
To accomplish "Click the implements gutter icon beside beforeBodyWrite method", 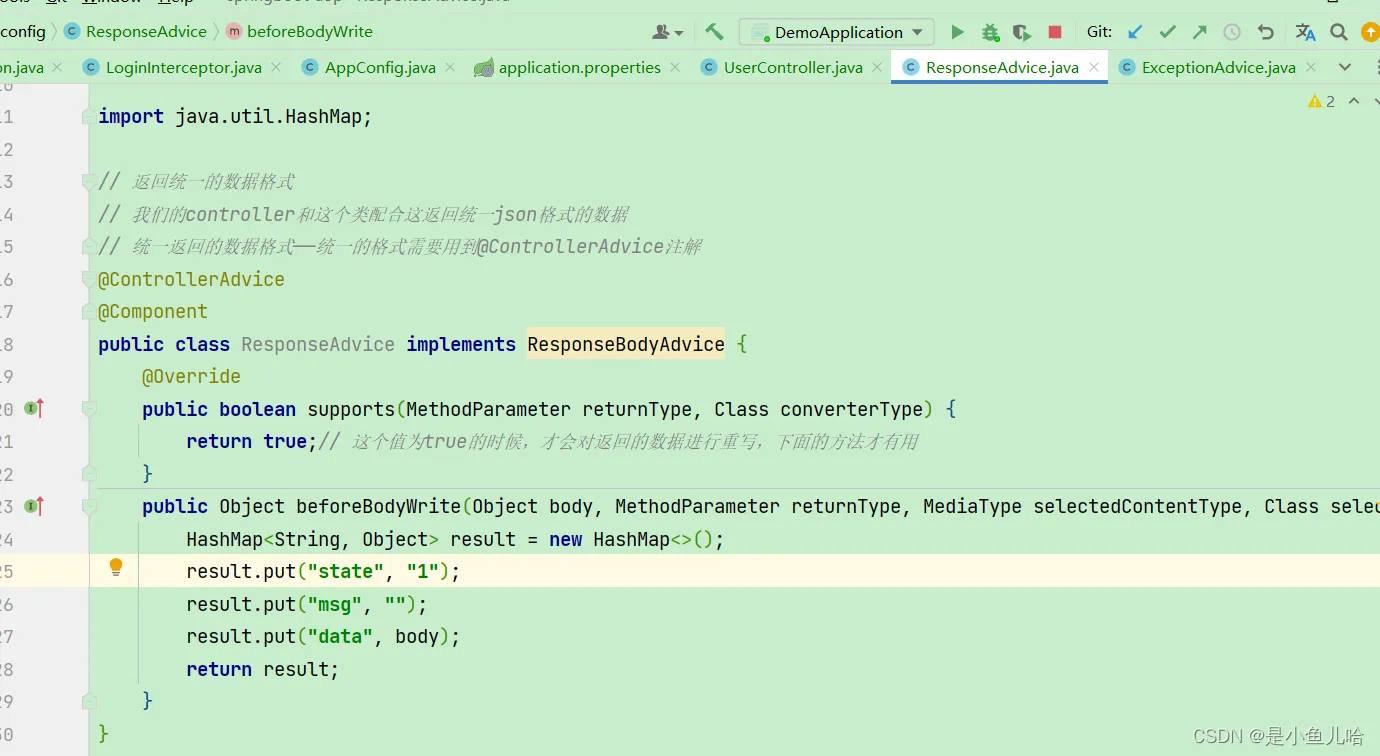I will click(35, 506).
